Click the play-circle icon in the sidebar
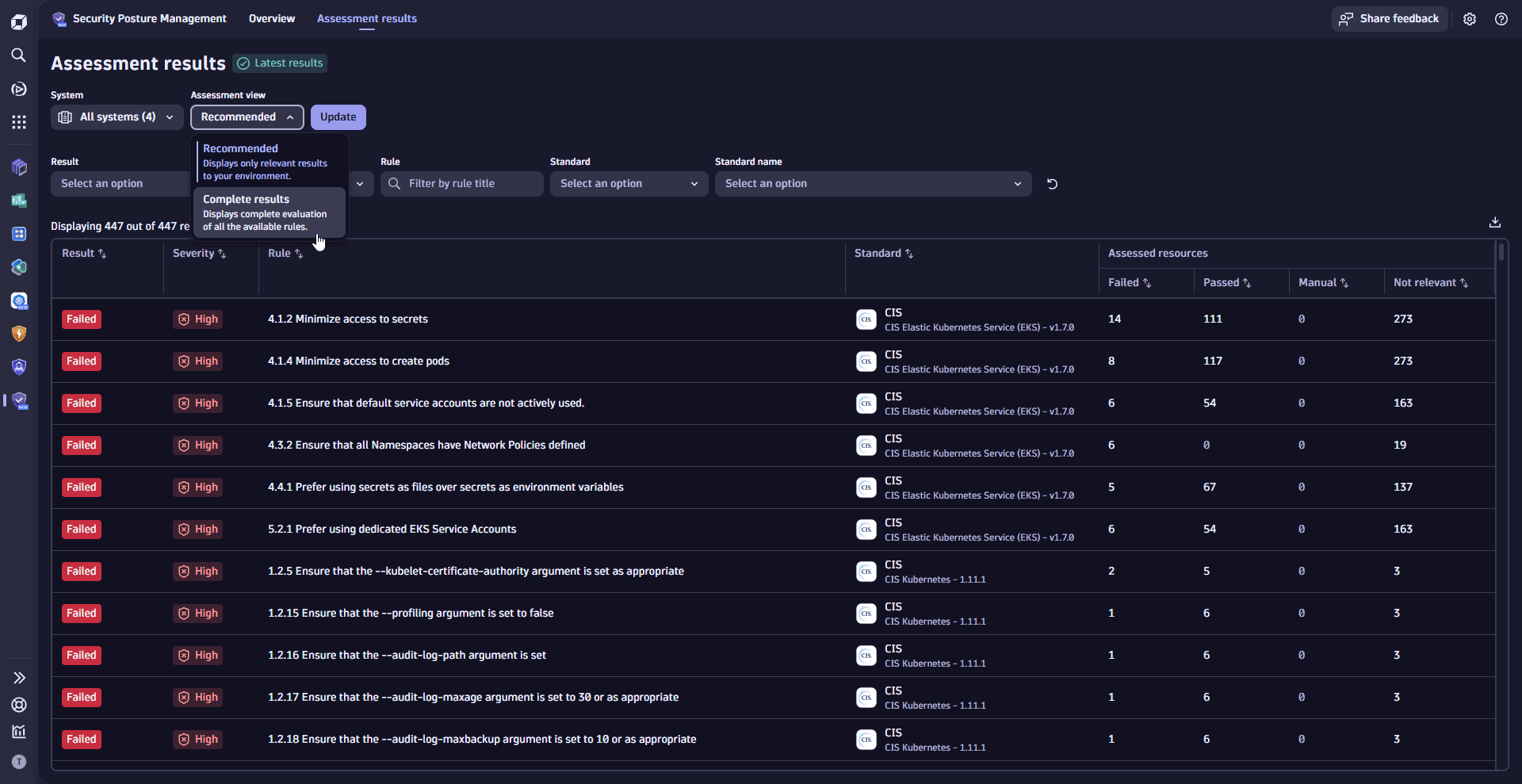 coord(19,89)
